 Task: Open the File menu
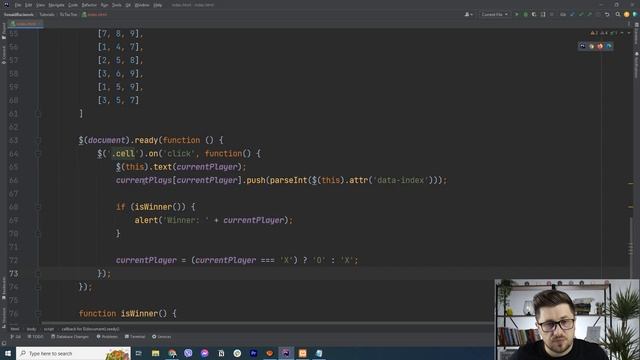tap(18, 5)
